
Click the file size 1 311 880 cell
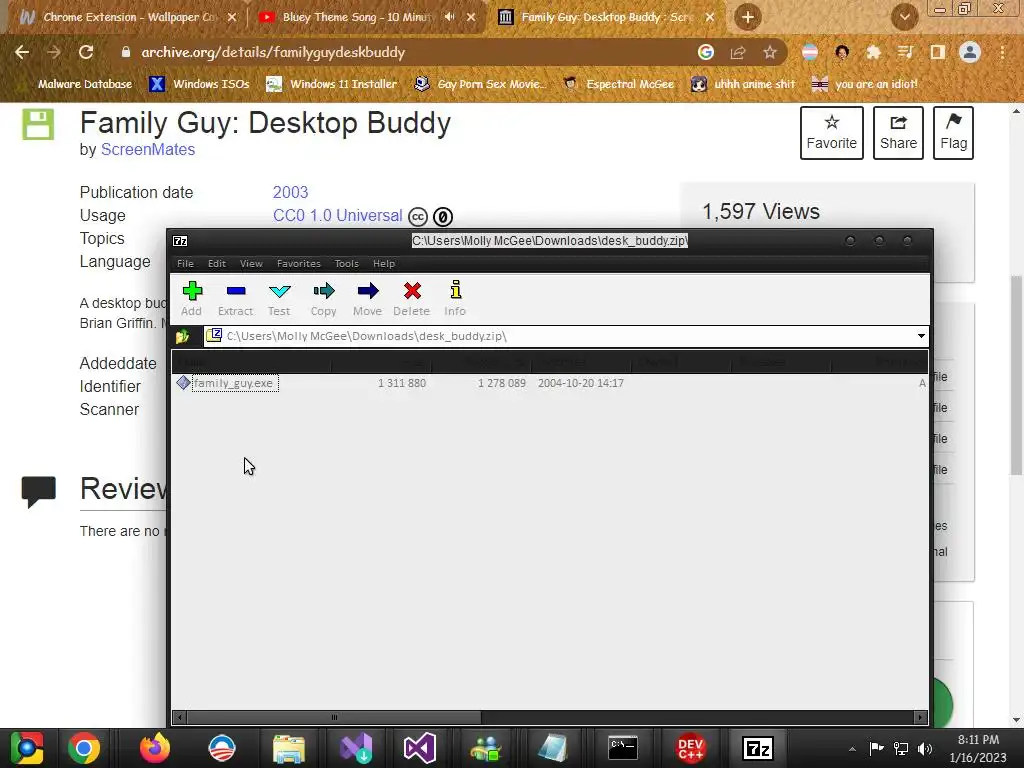click(402, 383)
